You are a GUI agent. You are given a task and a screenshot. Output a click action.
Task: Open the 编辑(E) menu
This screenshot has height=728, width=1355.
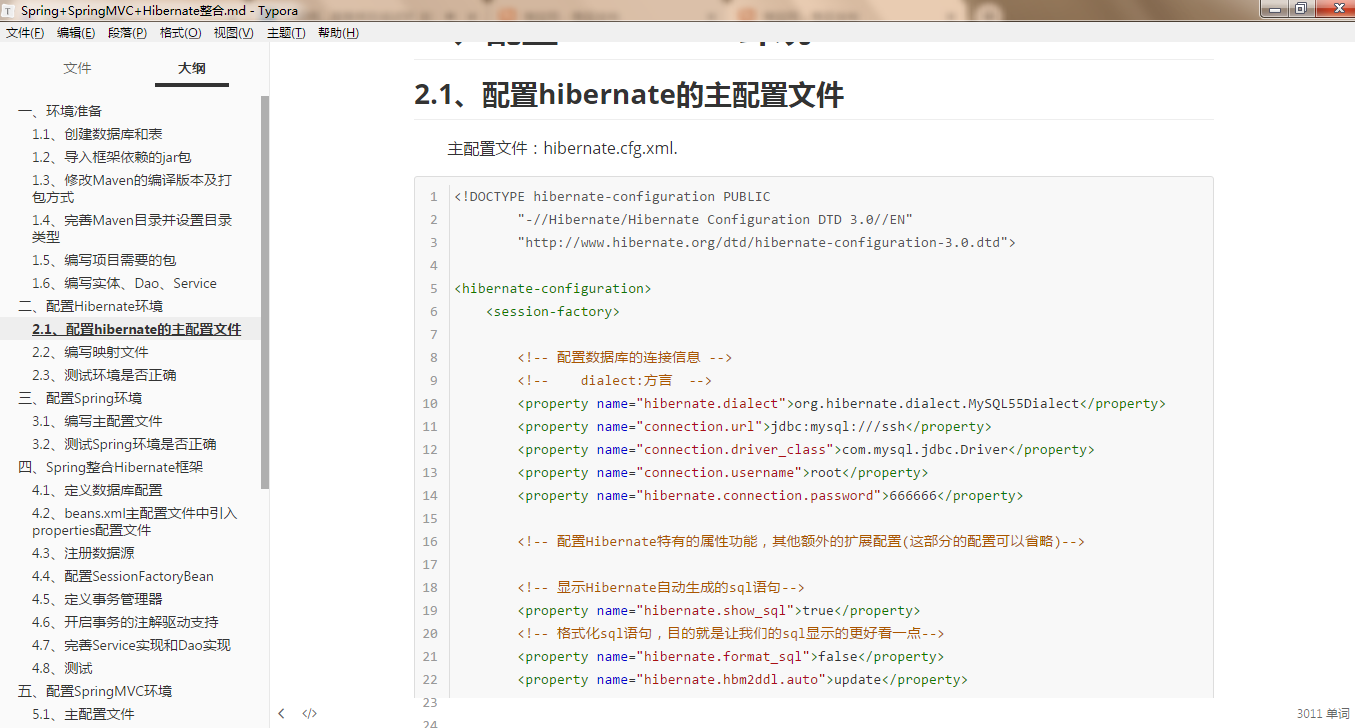pos(76,33)
